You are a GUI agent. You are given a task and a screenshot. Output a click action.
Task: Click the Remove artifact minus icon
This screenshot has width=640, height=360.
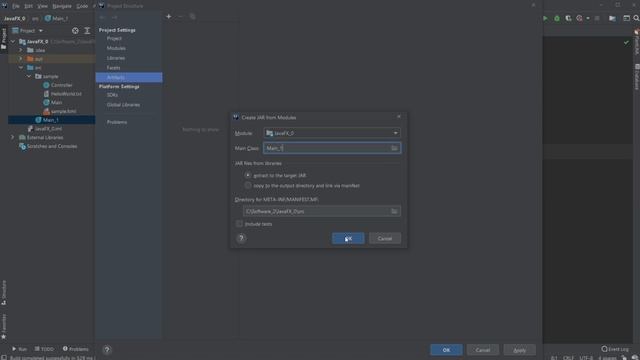tap(180, 17)
